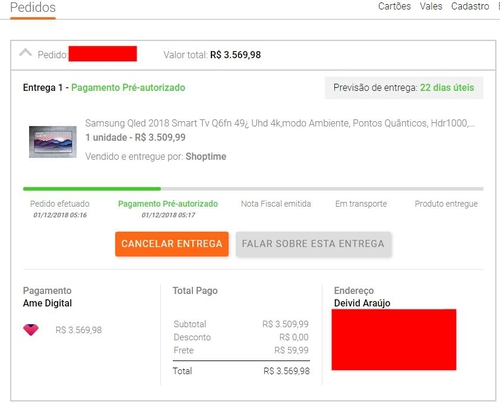Click the Valor total amount in header
The image size is (500, 408).
(x=235, y=55)
